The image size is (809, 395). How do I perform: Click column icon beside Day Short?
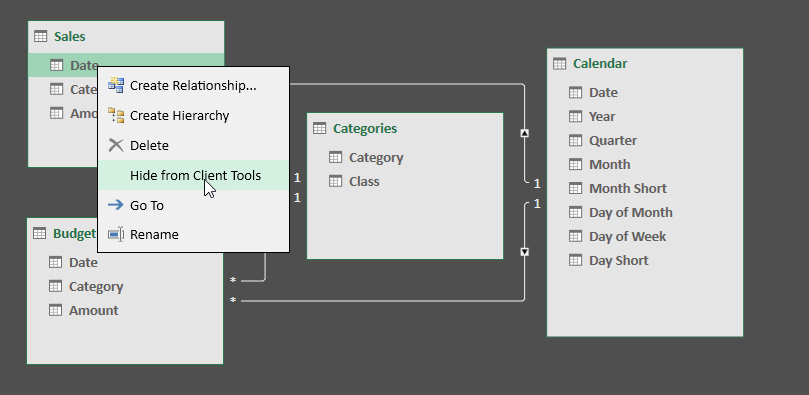[575, 260]
